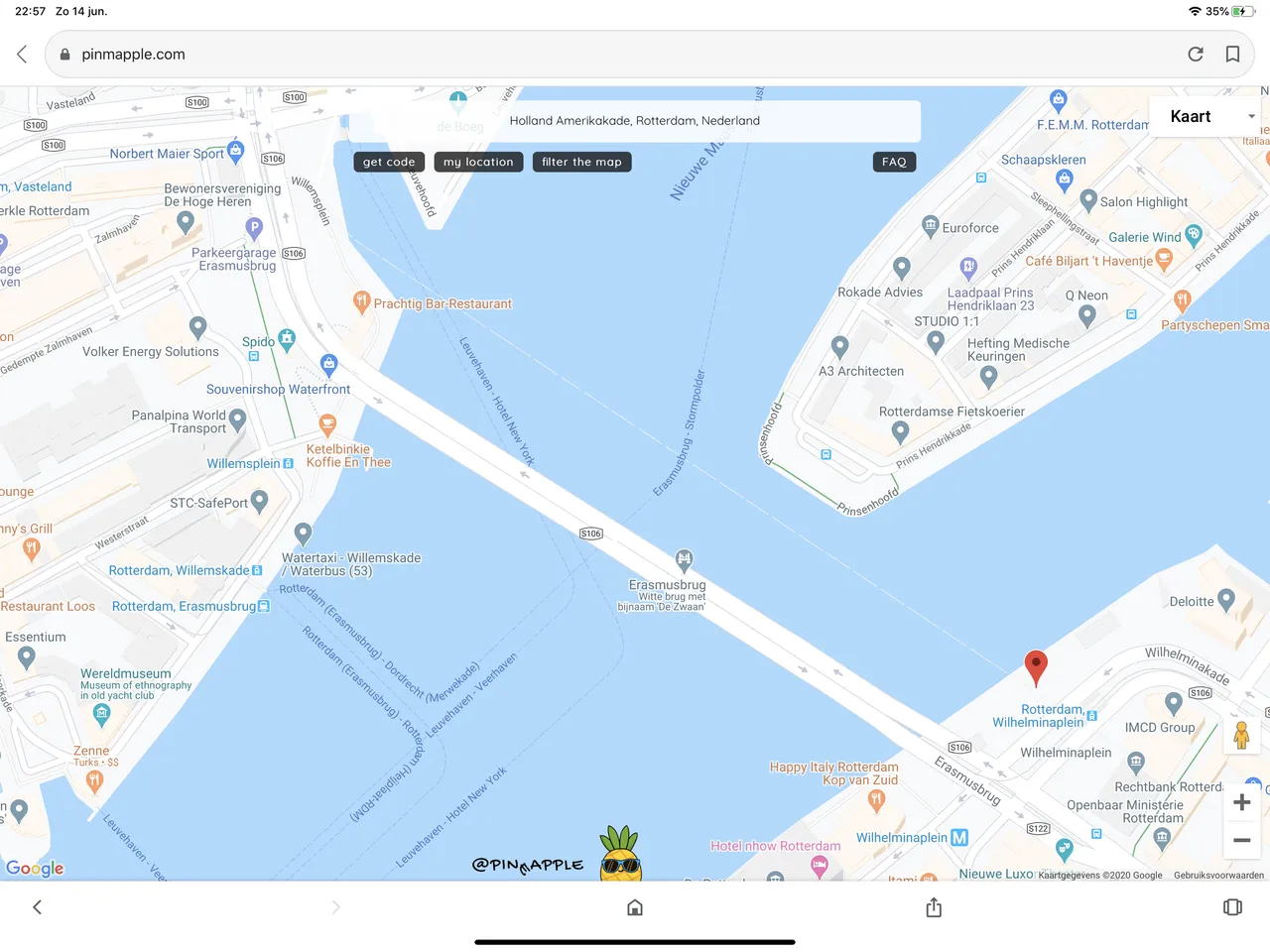Click the Bewonersvereniging De Hoge Heren marker
Screen dimensions: 1270x952
coord(186,223)
